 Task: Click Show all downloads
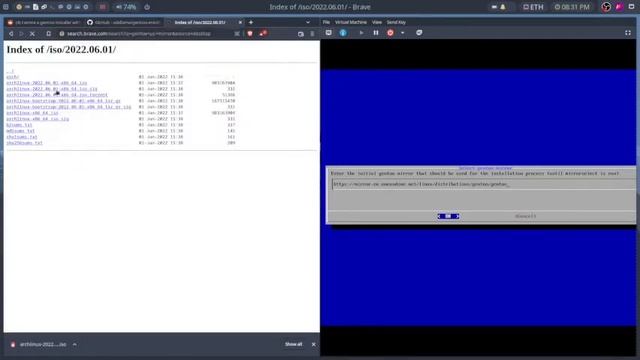(293, 344)
